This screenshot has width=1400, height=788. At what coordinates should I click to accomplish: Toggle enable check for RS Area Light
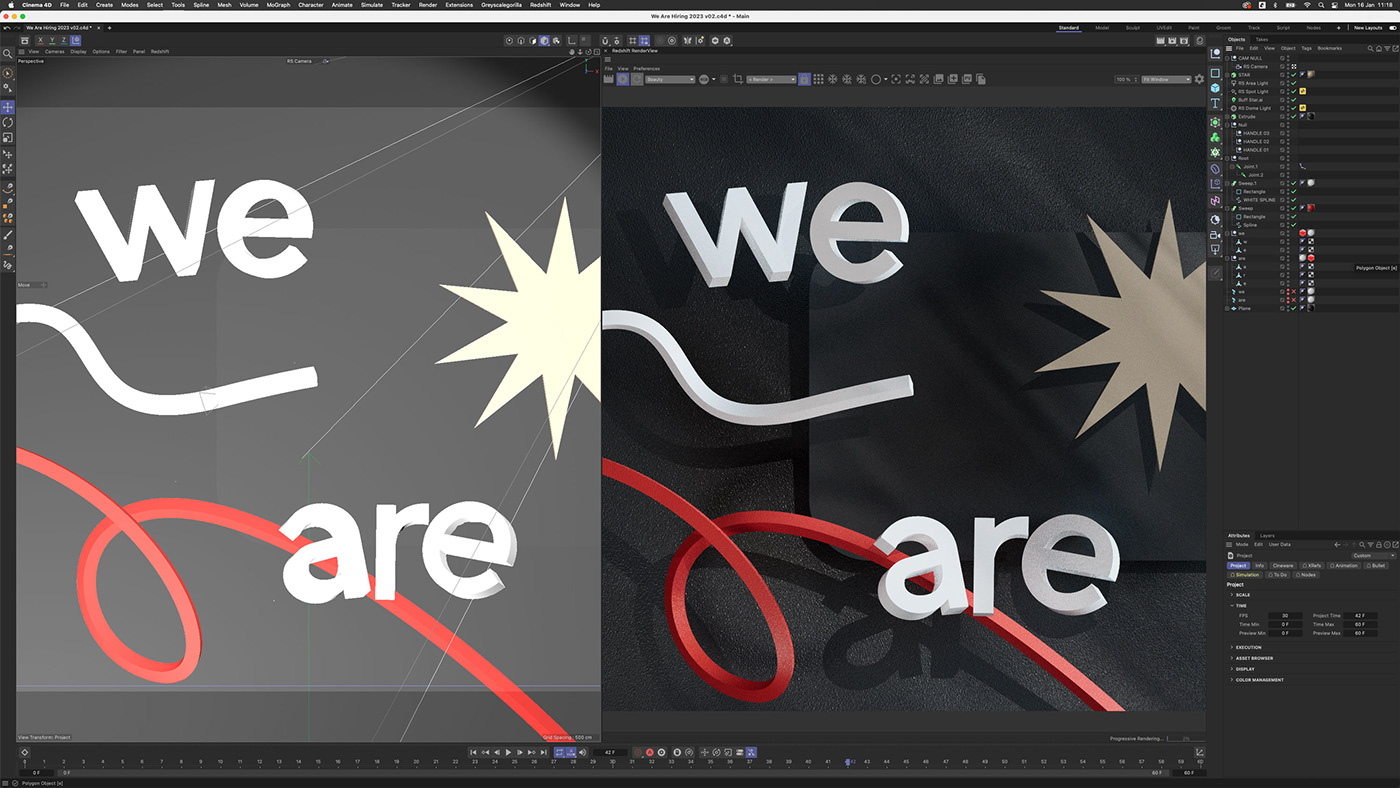1293,83
